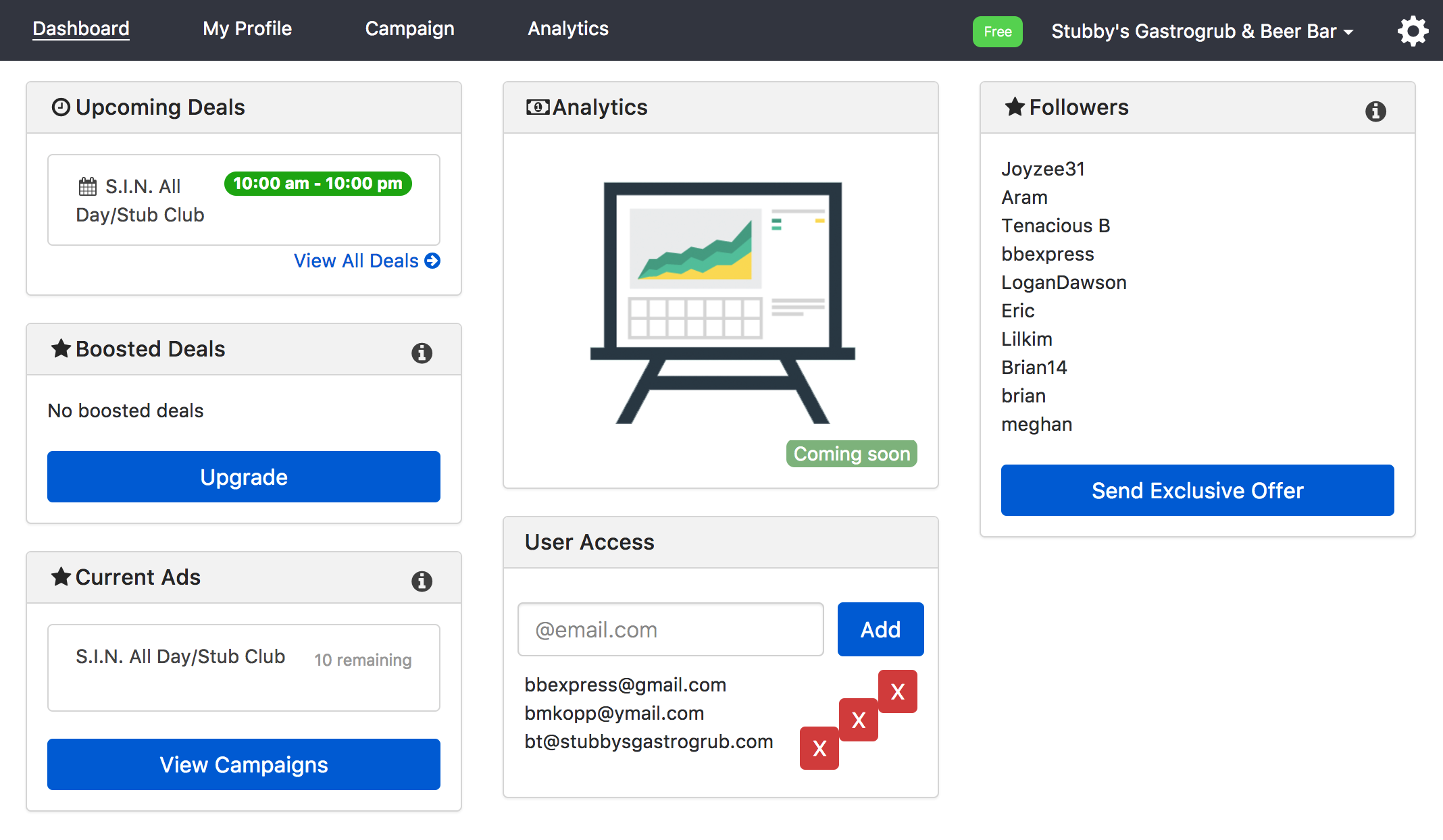Viewport: 1443px width, 840px height.
Task: Follow the View All Deals link
Action: pyautogui.click(x=367, y=261)
